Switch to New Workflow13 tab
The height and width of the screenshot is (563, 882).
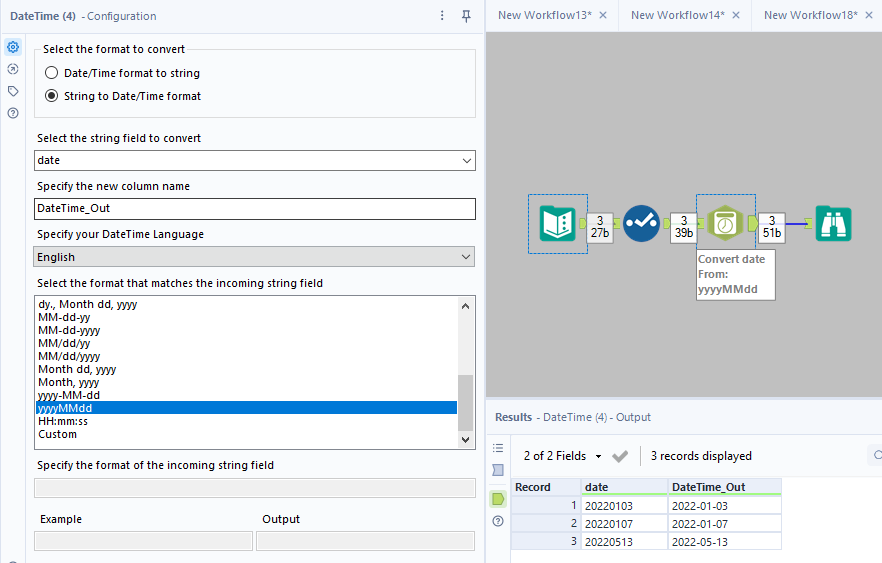pyautogui.click(x=544, y=15)
